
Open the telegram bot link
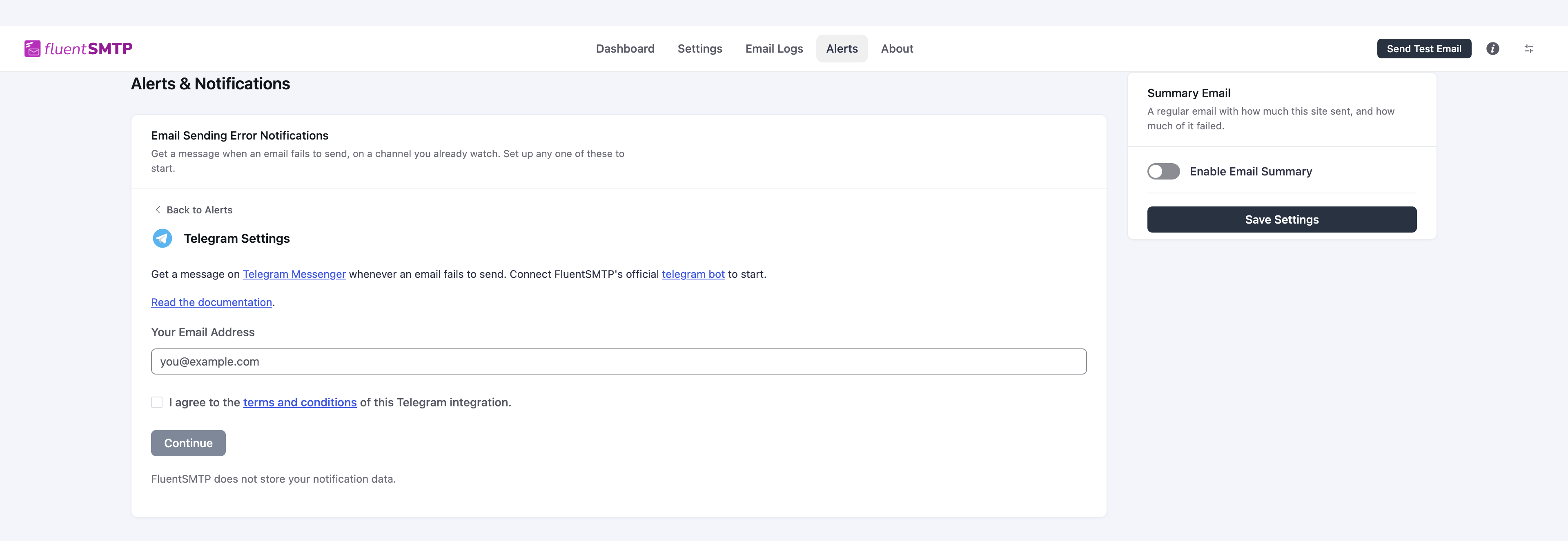(693, 274)
